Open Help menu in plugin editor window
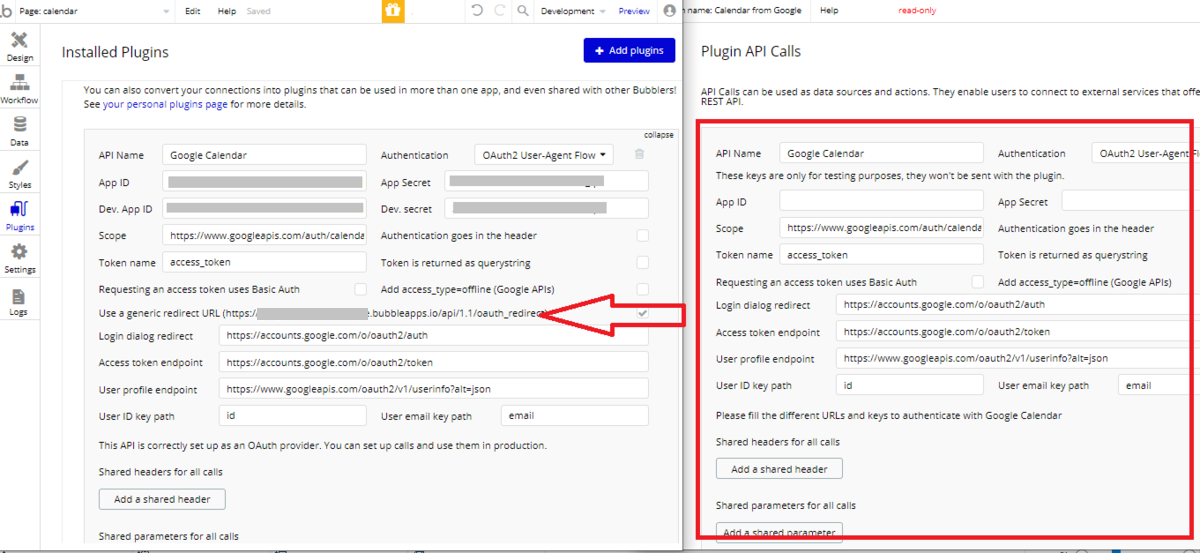Viewport: 1200px width, 553px height. (829, 11)
